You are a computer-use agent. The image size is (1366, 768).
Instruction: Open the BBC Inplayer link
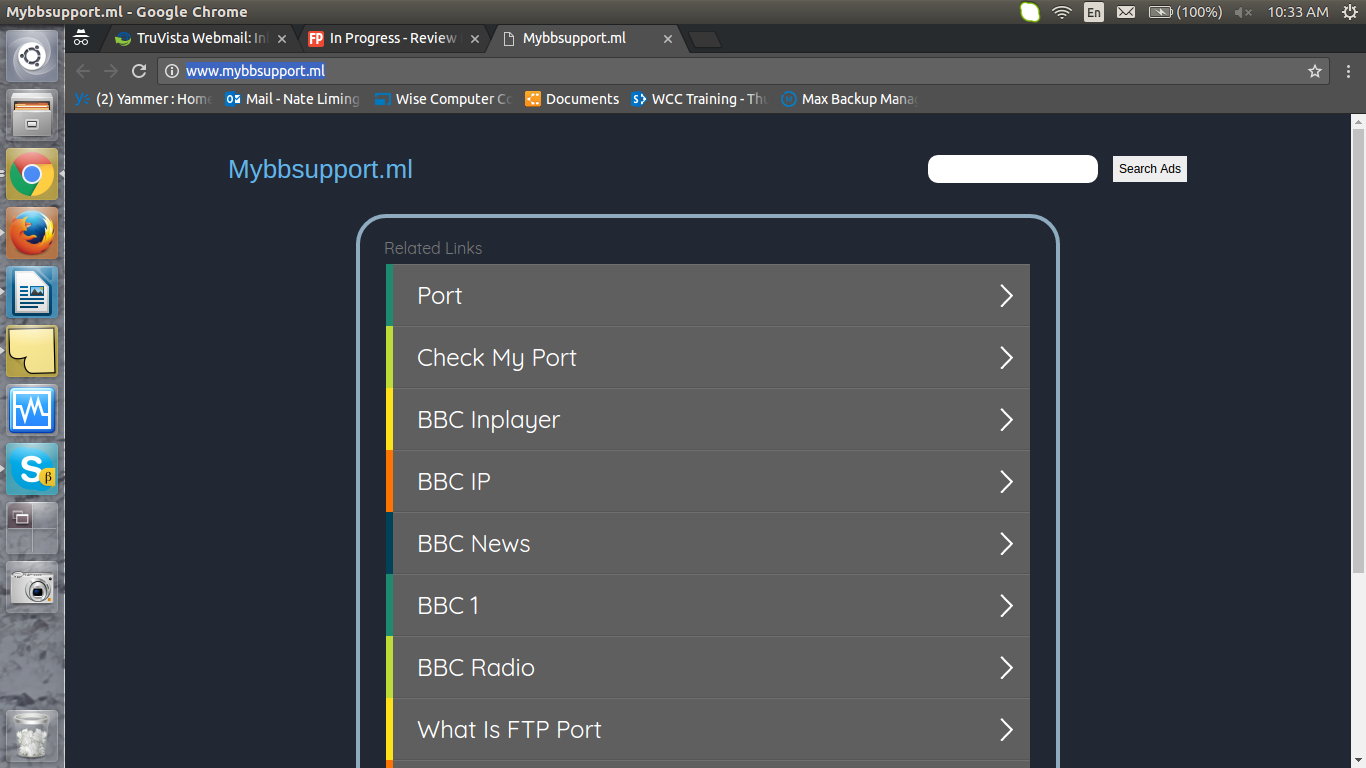(x=708, y=420)
